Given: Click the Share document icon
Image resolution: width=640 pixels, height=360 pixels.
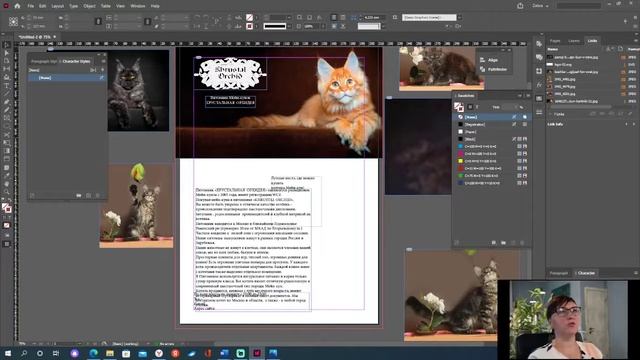Looking at the screenshot, I should (520, 6).
